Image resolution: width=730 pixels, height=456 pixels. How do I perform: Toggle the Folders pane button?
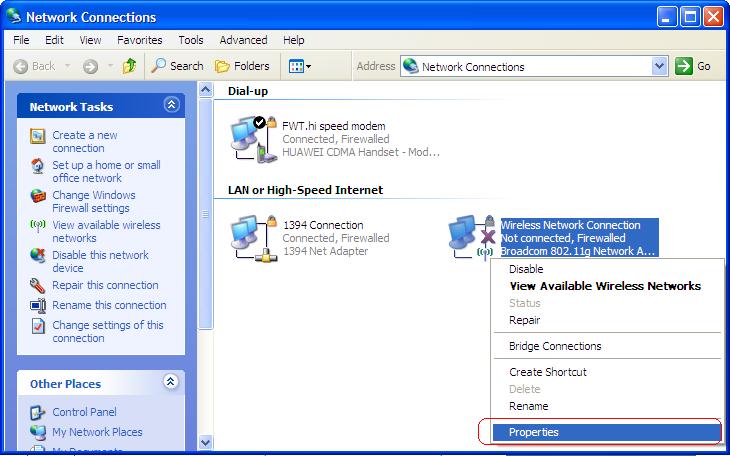(243, 66)
